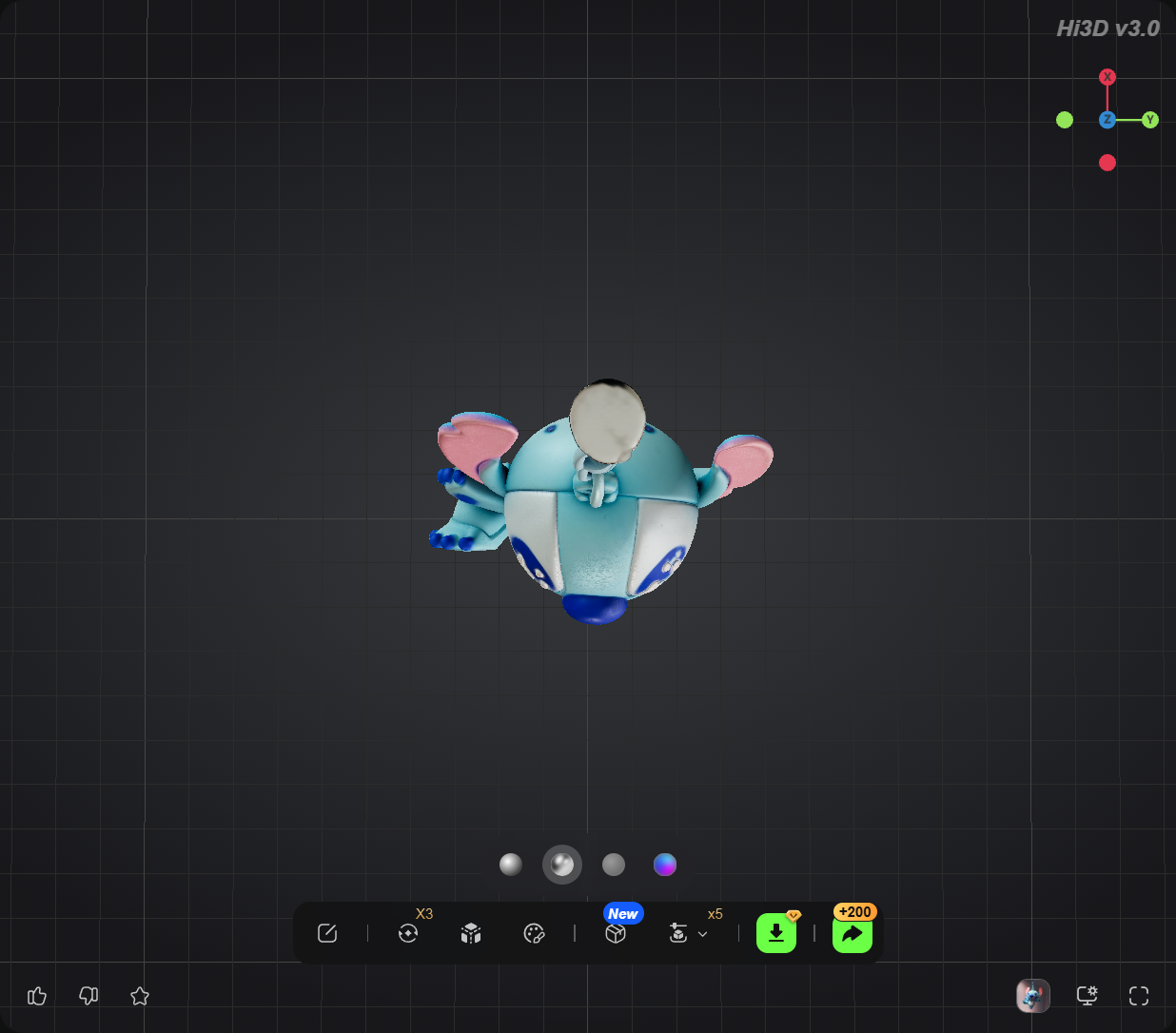
Task: Open the texture paint palette tool
Action: 535,933
